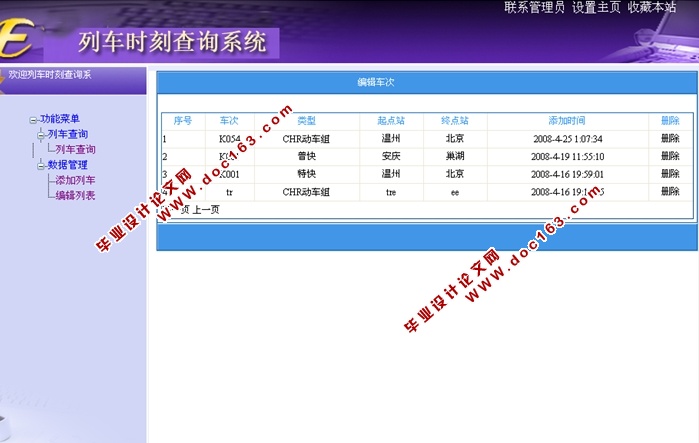Click the 添加时间 column header
The height and width of the screenshot is (443, 699).
click(x=567, y=120)
